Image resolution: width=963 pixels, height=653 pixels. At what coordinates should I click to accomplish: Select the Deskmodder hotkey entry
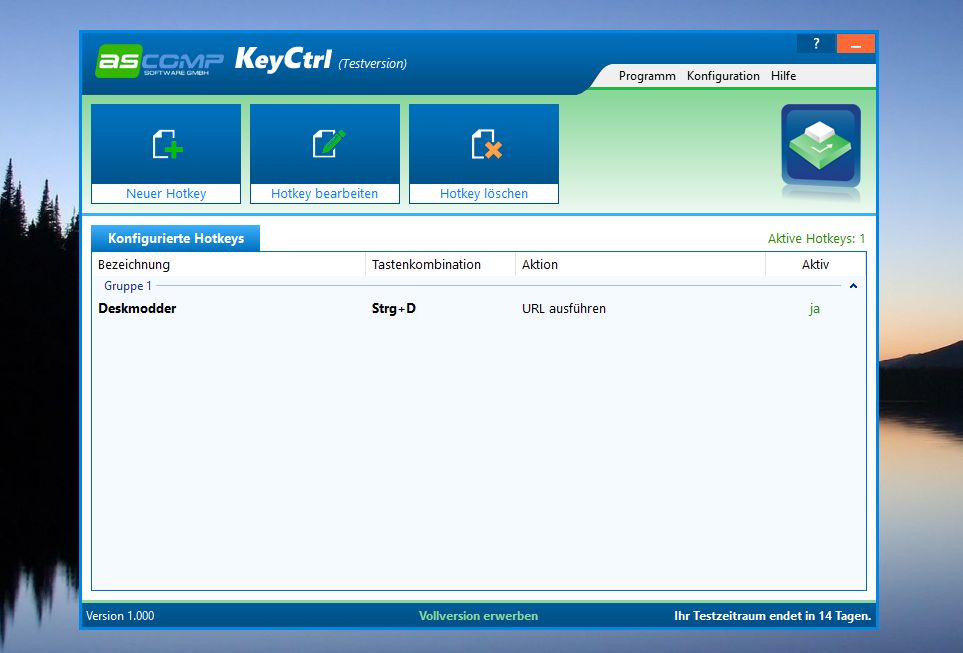click(x=137, y=308)
